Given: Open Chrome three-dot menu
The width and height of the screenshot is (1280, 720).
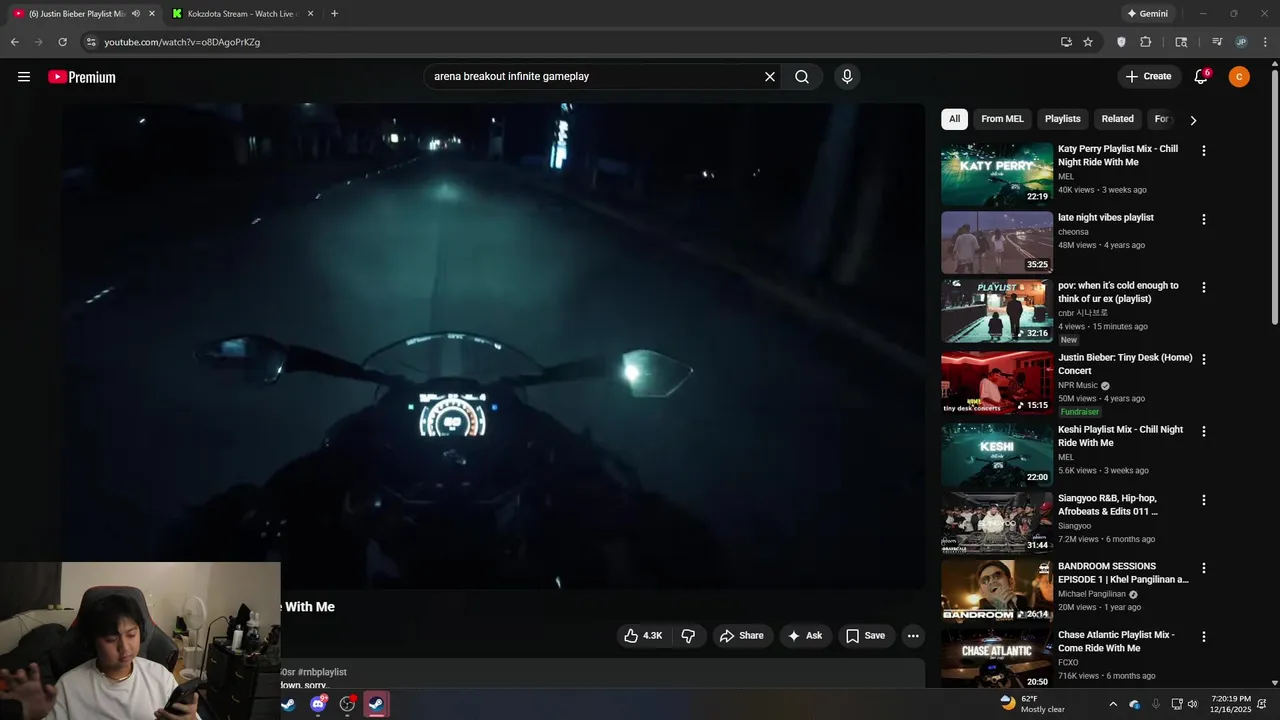Looking at the screenshot, I should 1266,42.
